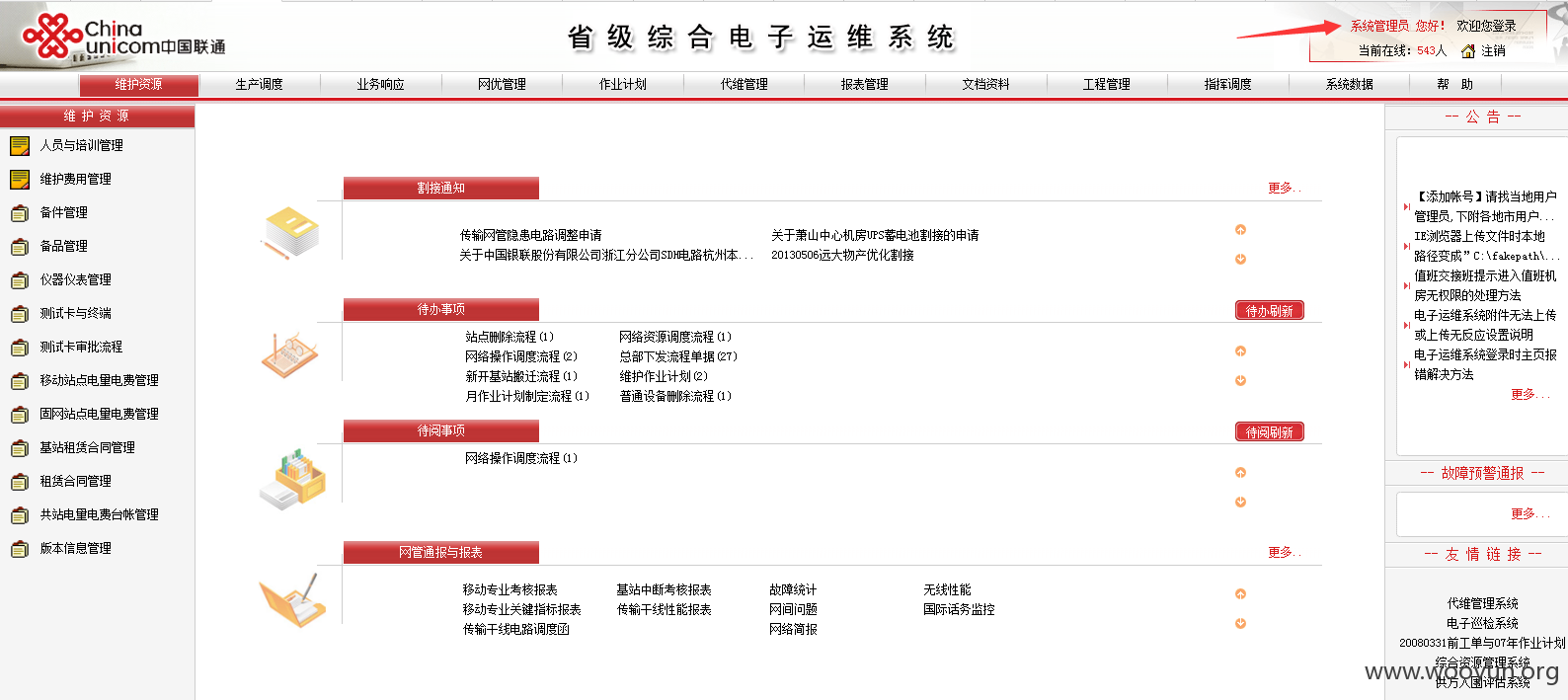Viewport: 1568px width, 700px height.
Task: Click the file box image beside 待阅事项
Action: [292, 480]
